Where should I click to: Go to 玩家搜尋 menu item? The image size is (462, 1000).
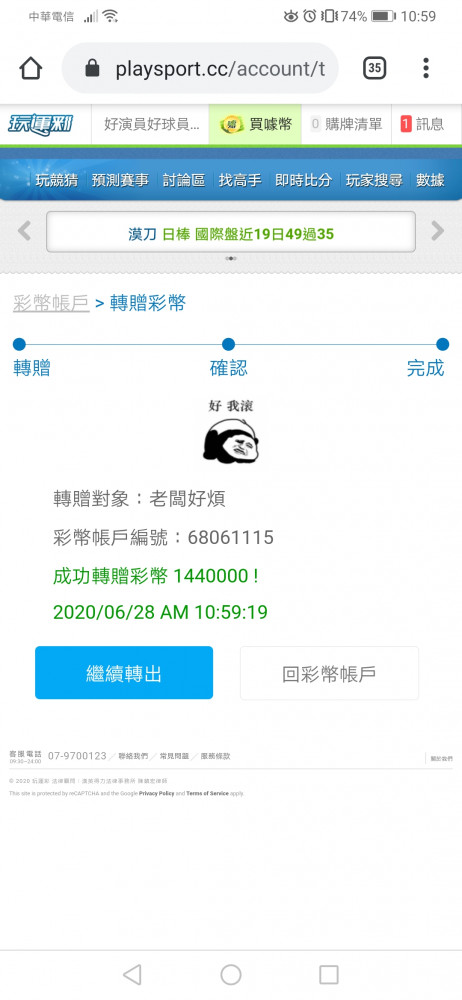(374, 180)
